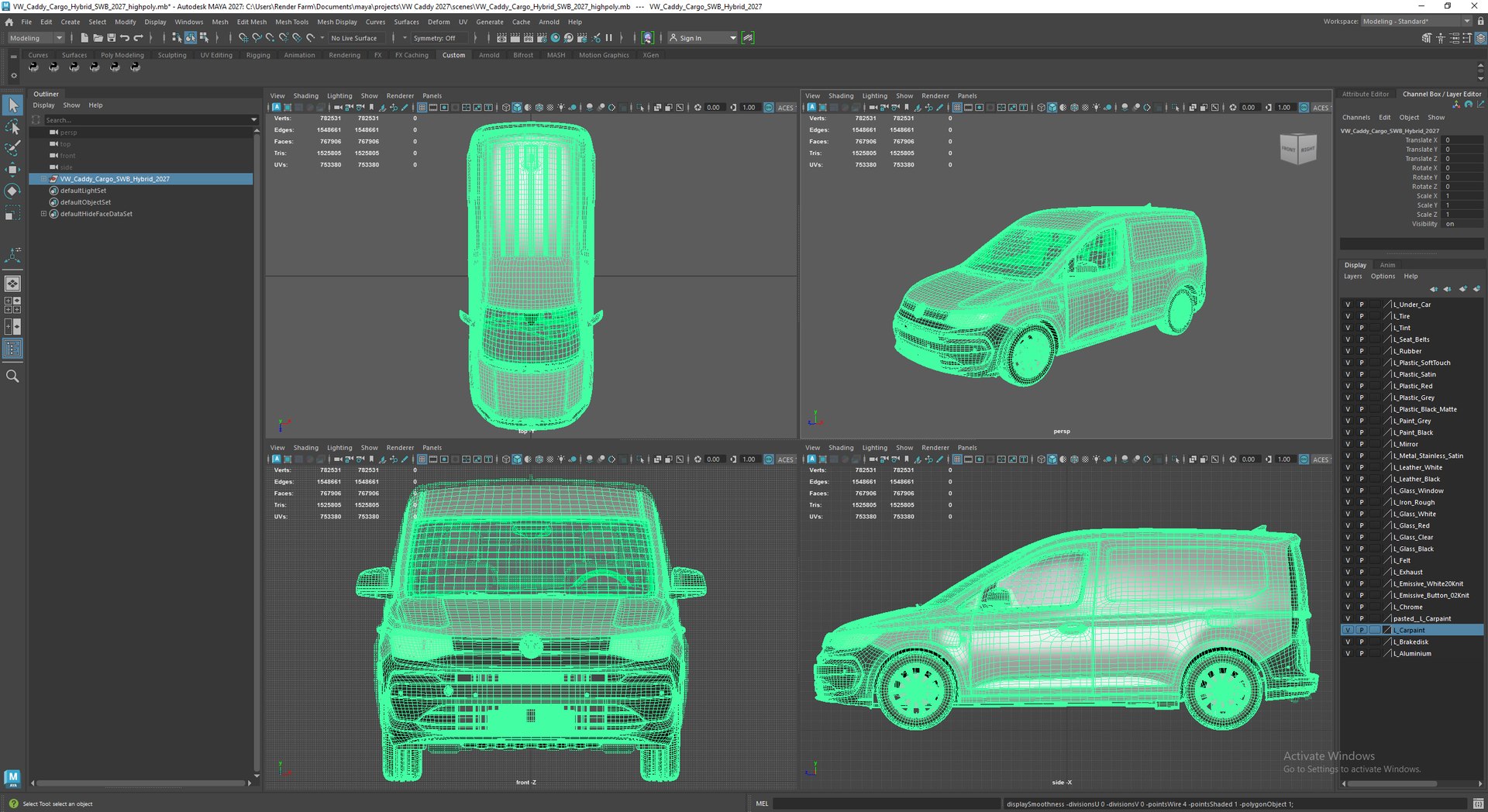1488x812 pixels.
Task: Open Hypershade from the status line
Action: (555, 38)
